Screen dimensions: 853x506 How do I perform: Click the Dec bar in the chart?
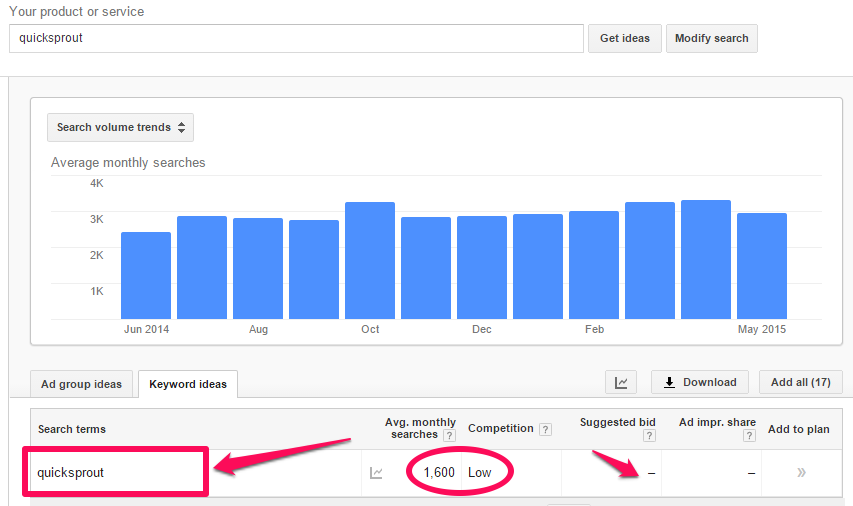(x=482, y=268)
